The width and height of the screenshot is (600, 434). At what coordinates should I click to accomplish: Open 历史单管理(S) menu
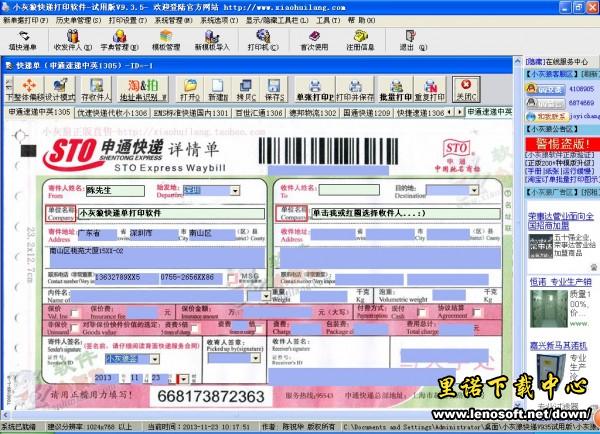(78, 20)
